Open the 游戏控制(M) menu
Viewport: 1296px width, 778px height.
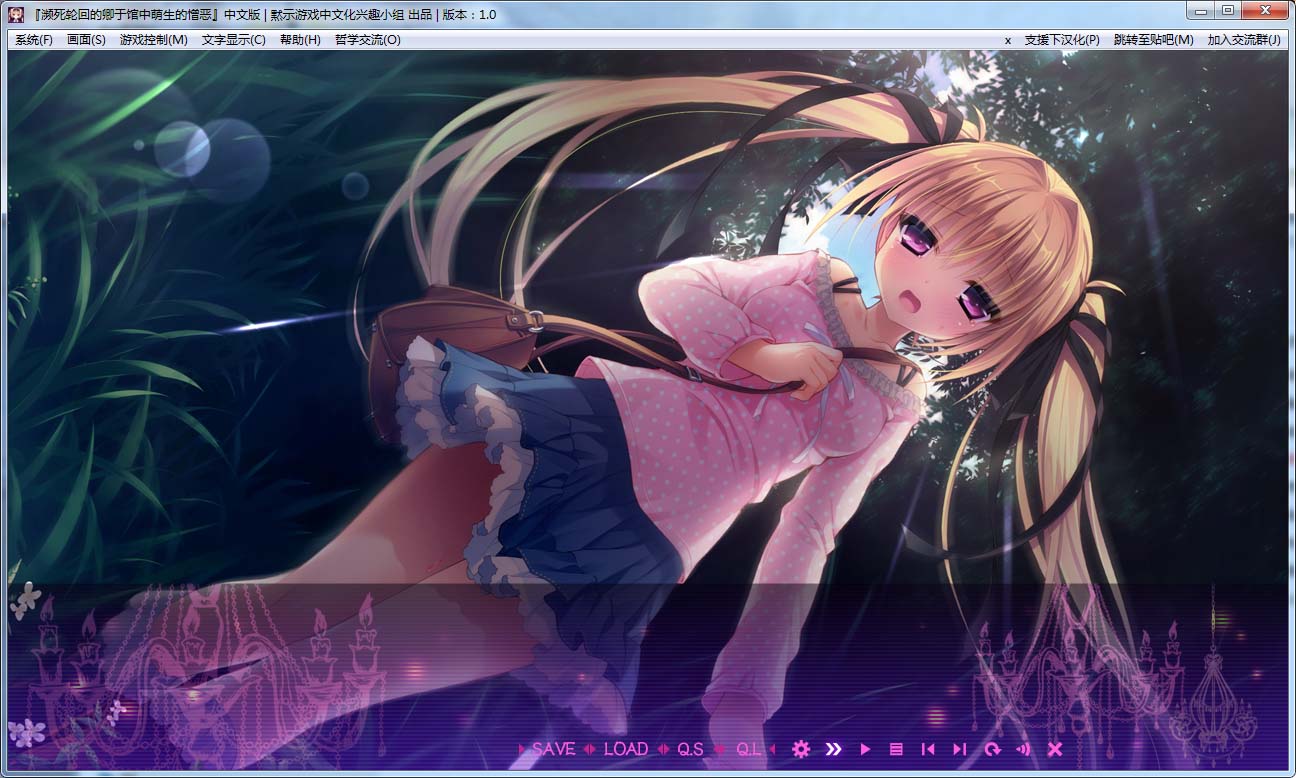pyautogui.click(x=153, y=40)
